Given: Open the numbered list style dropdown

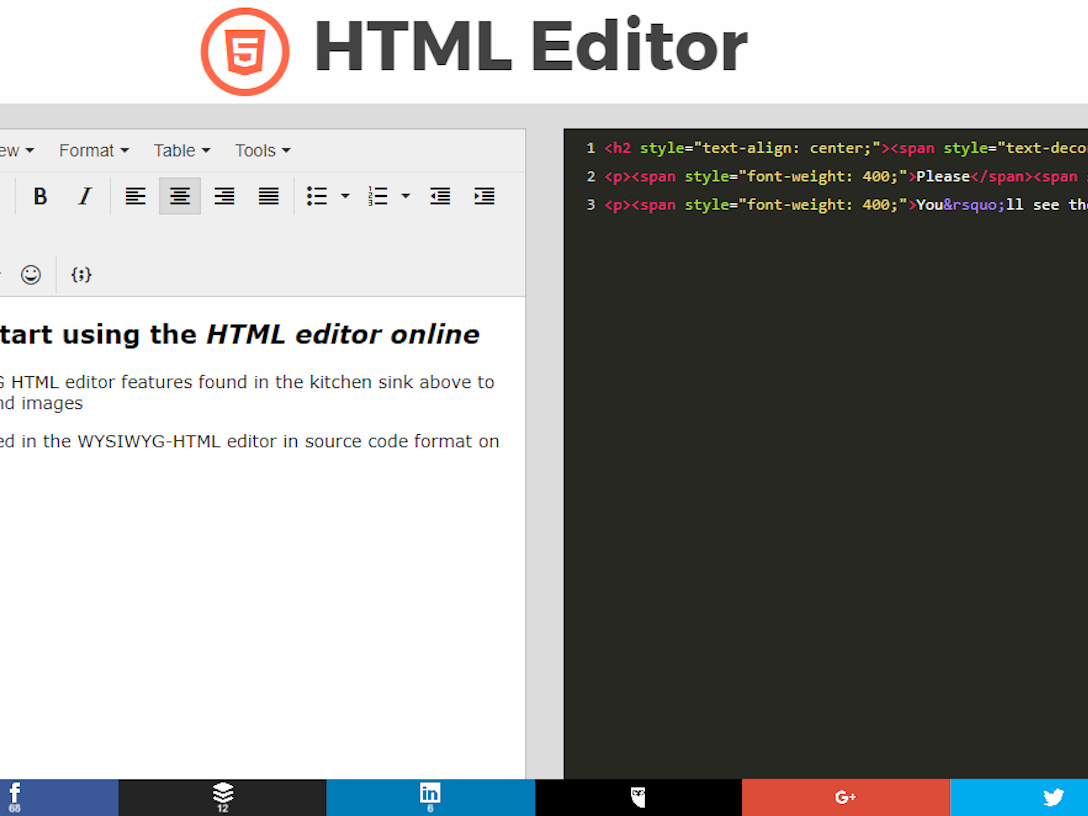Looking at the screenshot, I should point(406,196).
